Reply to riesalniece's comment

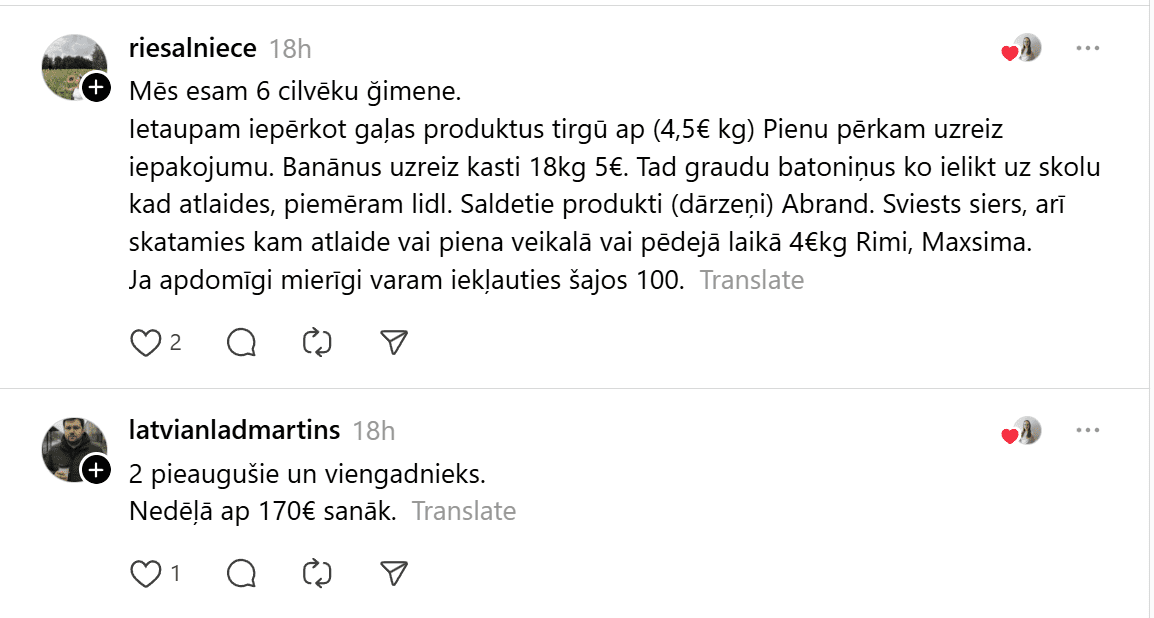click(x=242, y=343)
